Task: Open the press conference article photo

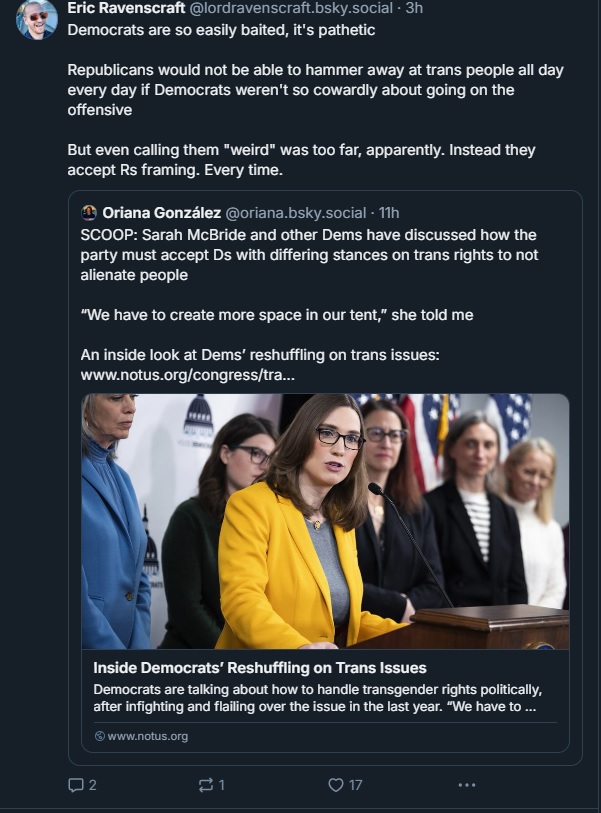Action: click(325, 520)
